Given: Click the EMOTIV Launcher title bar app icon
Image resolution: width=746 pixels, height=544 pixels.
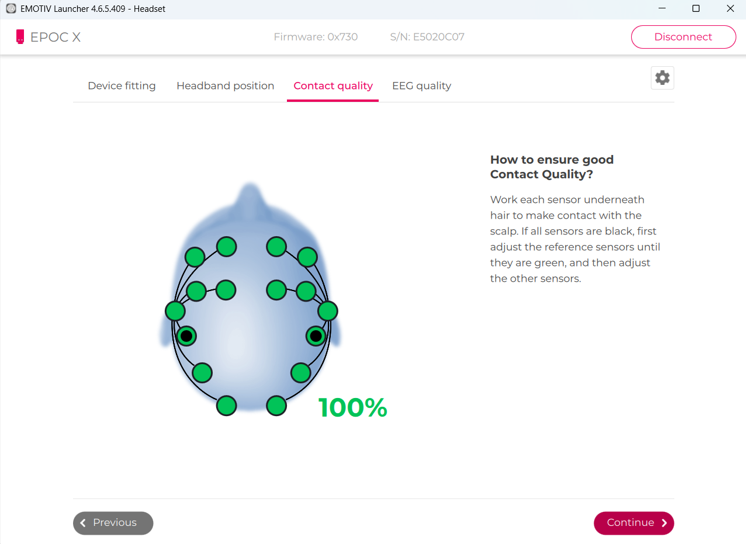Looking at the screenshot, I should (x=10, y=9).
